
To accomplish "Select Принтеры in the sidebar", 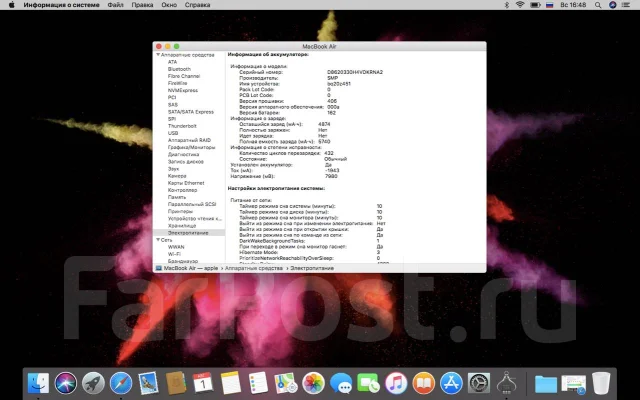I will 180,211.
